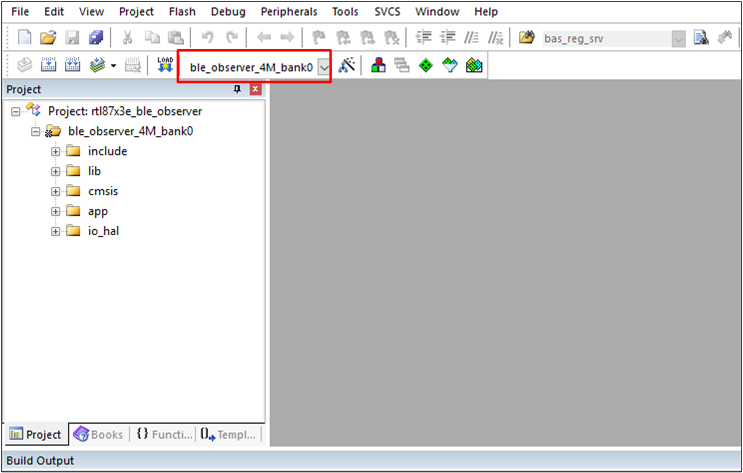Collapse the Project rtl87x3e_ble_observer root node
Image resolution: width=743 pixels, height=473 pixels.
[x=16, y=111]
